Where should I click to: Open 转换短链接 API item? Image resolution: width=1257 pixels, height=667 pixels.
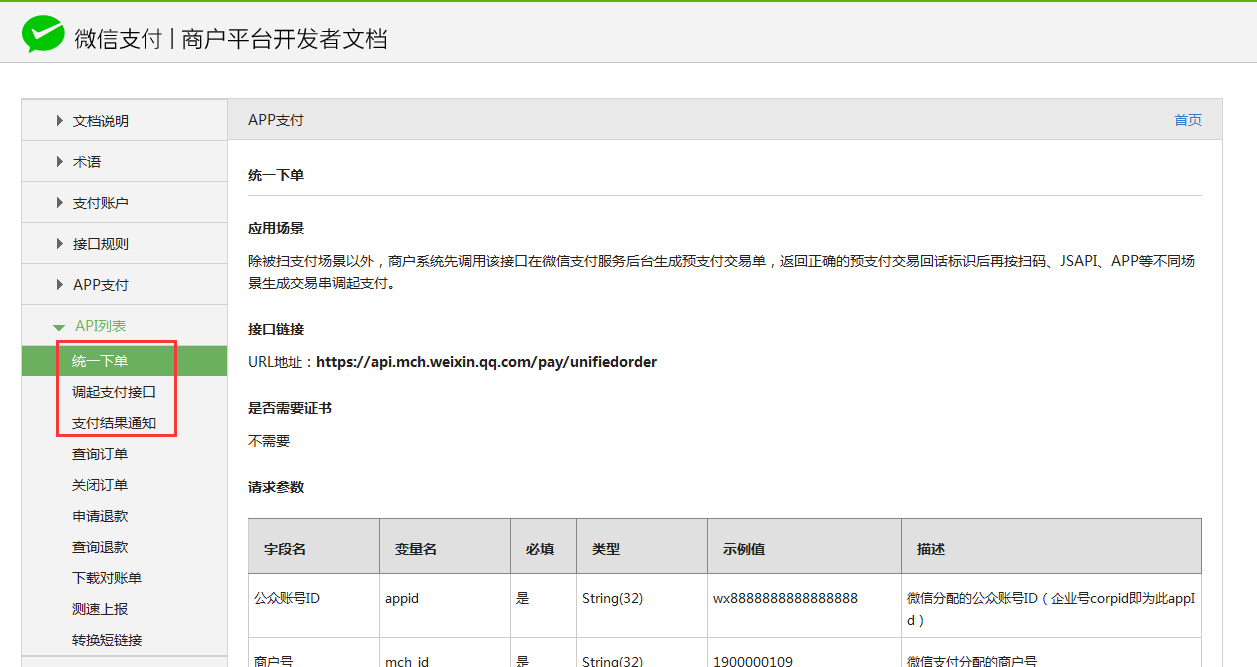pyautogui.click(x=107, y=640)
